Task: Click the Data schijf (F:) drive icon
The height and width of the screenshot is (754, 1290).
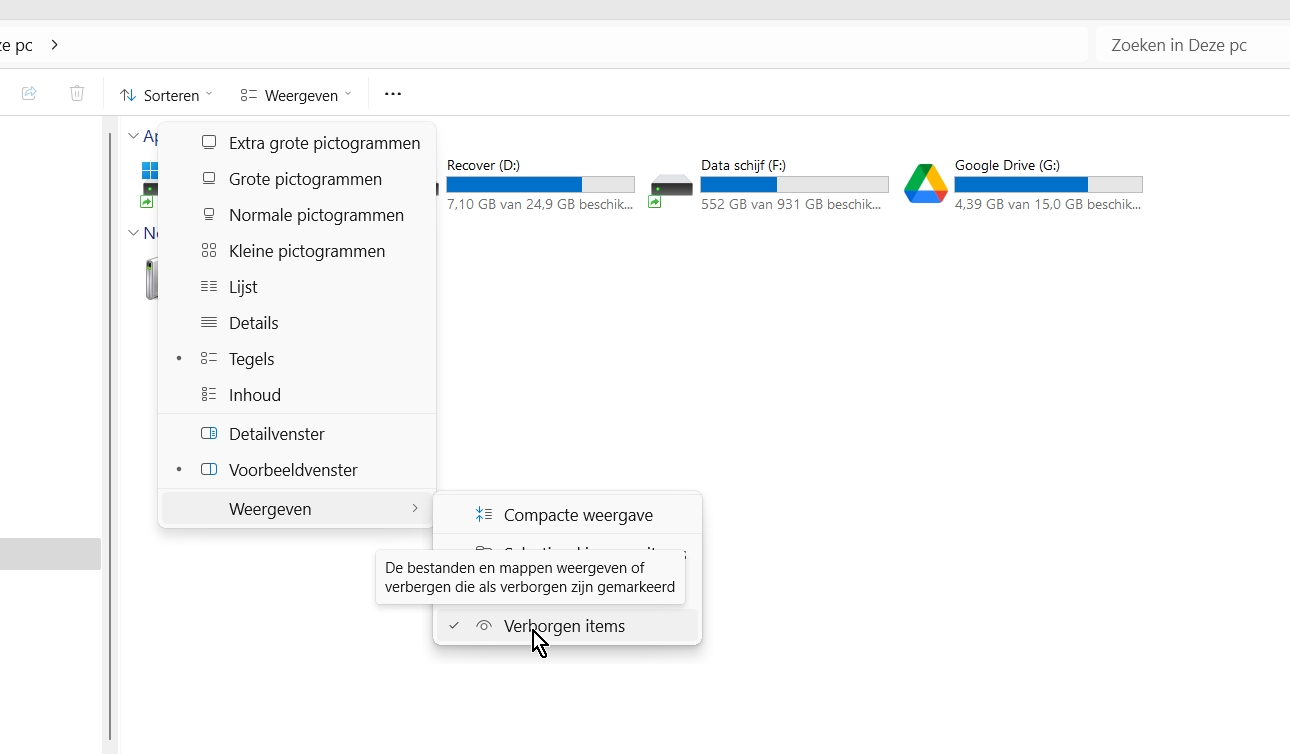Action: coord(671,186)
